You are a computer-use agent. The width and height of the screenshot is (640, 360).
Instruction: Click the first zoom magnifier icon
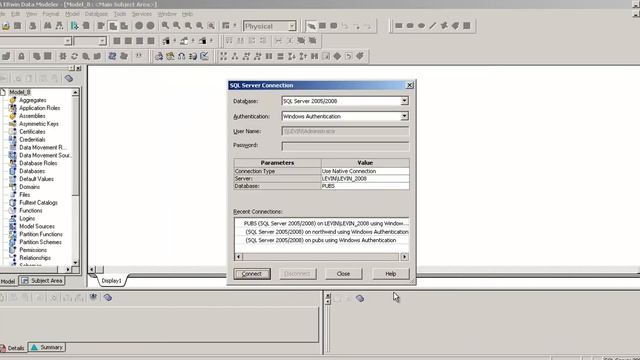(165, 26)
